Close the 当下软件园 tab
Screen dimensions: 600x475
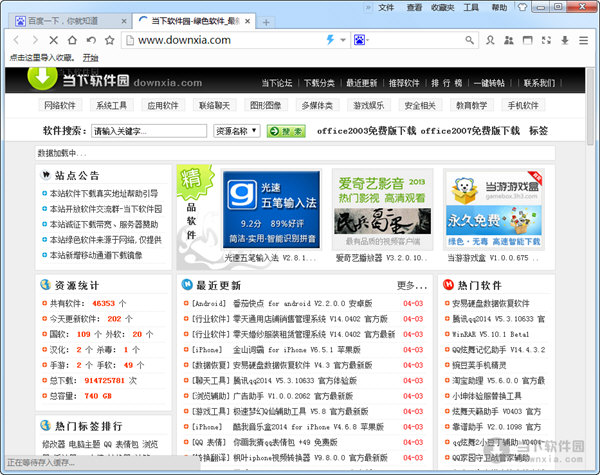(x=248, y=21)
